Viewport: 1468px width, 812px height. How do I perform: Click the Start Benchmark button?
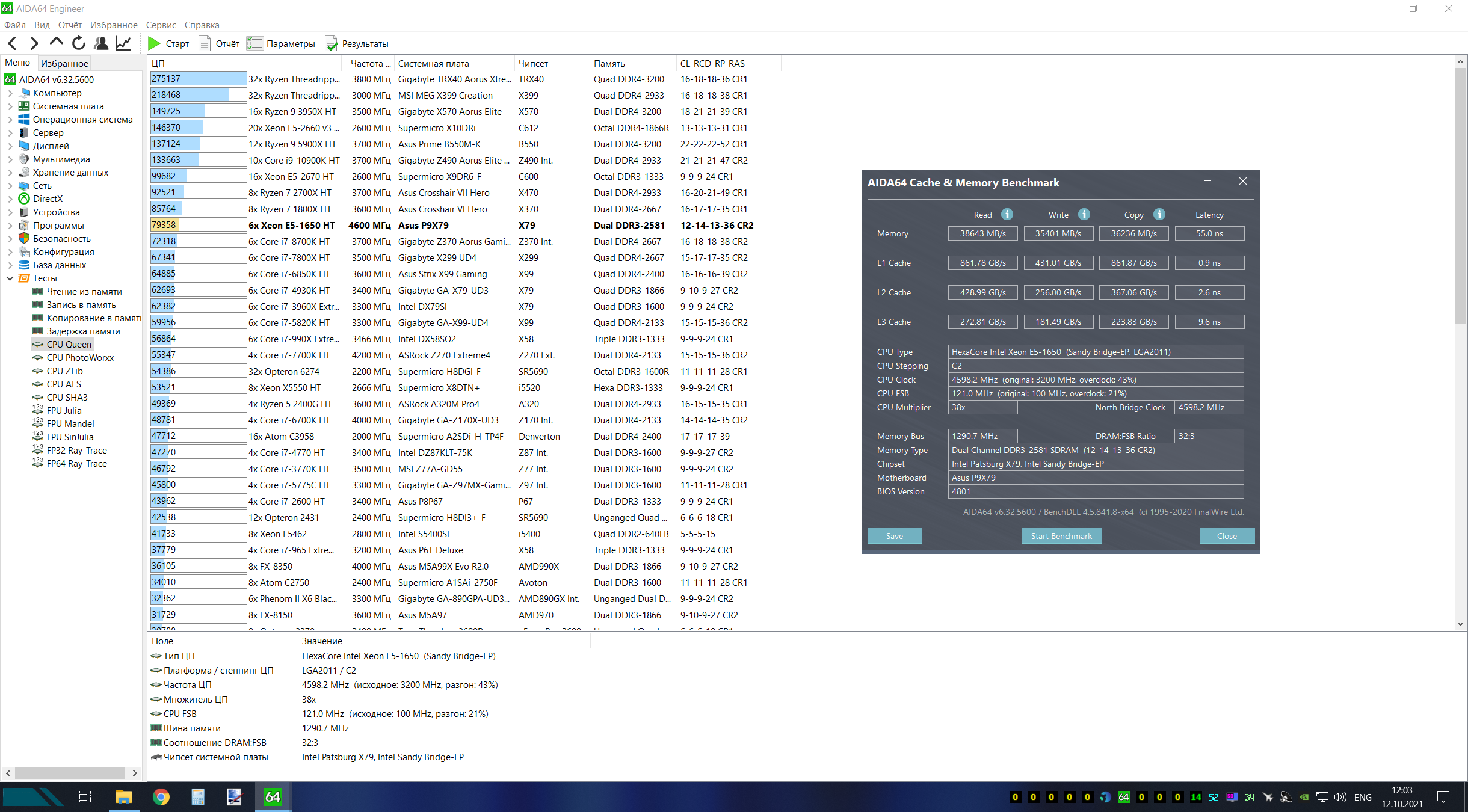[x=1061, y=536]
